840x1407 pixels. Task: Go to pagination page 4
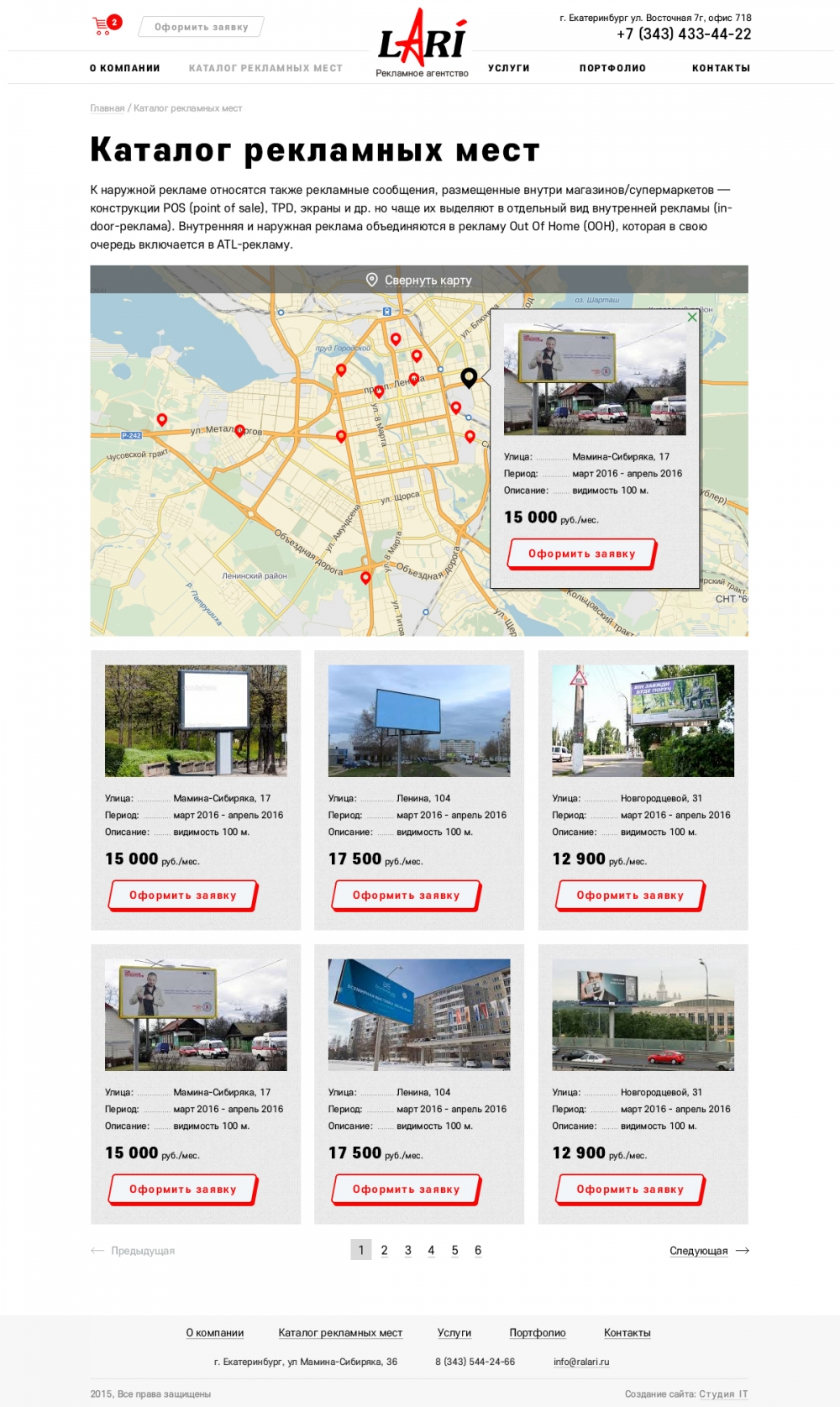point(432,1250)
